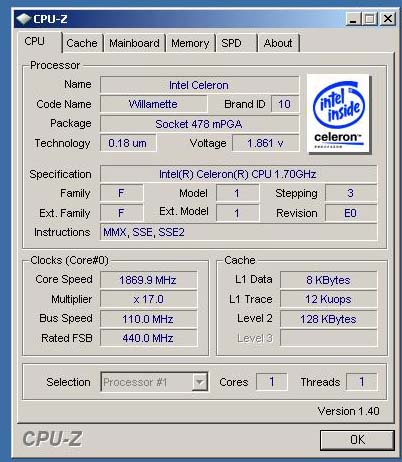402x462 pixels.
Task: Click the 'Clocks (Core#0)' group label
Action: [69, 260]
